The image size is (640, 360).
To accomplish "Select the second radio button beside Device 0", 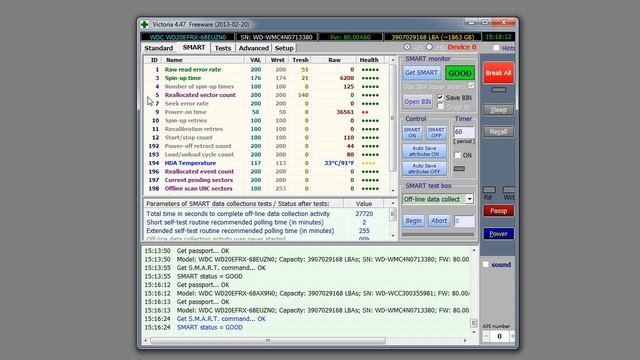I will point(429,47).
